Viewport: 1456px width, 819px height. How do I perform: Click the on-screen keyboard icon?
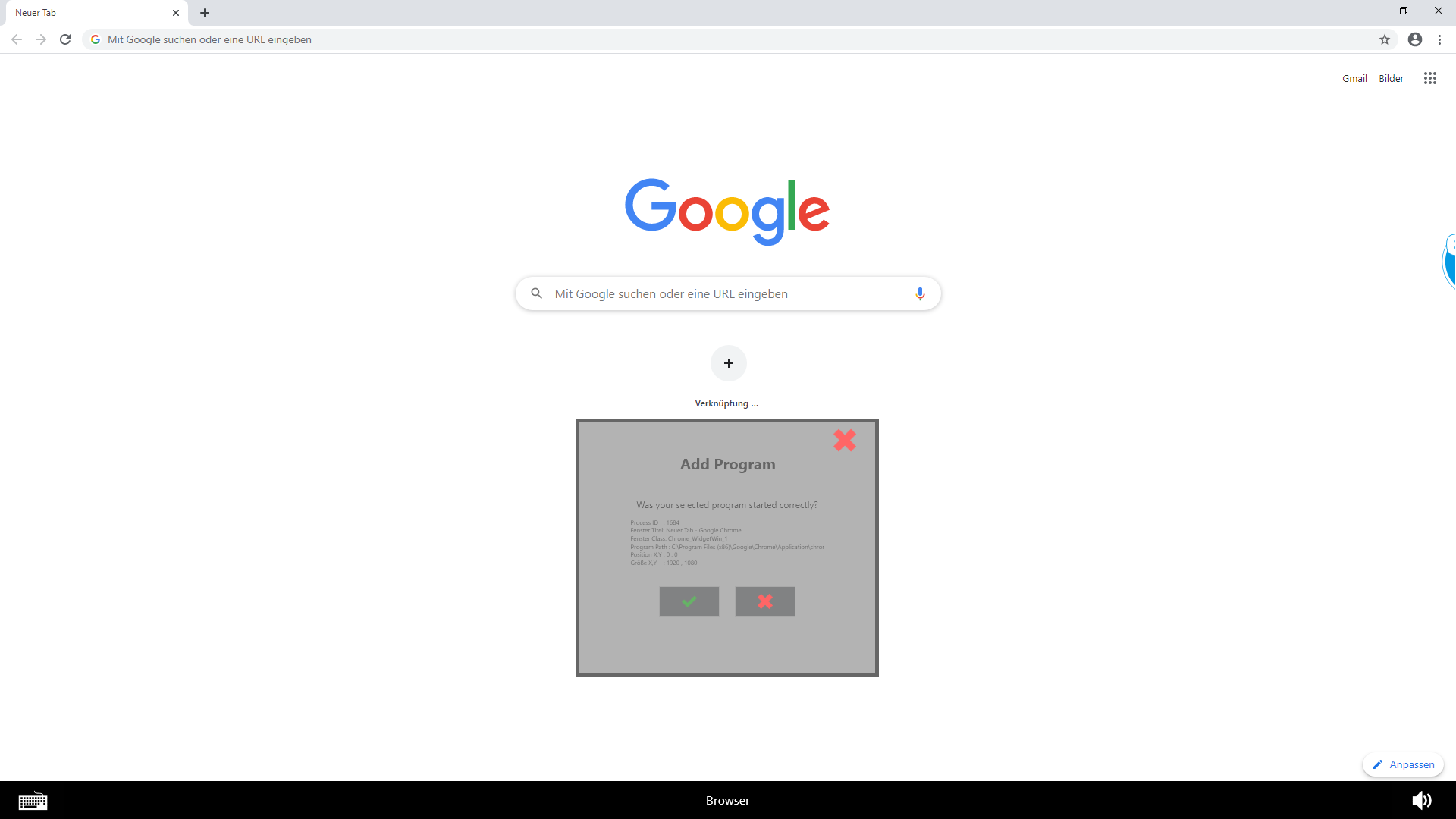pos(33,801)
